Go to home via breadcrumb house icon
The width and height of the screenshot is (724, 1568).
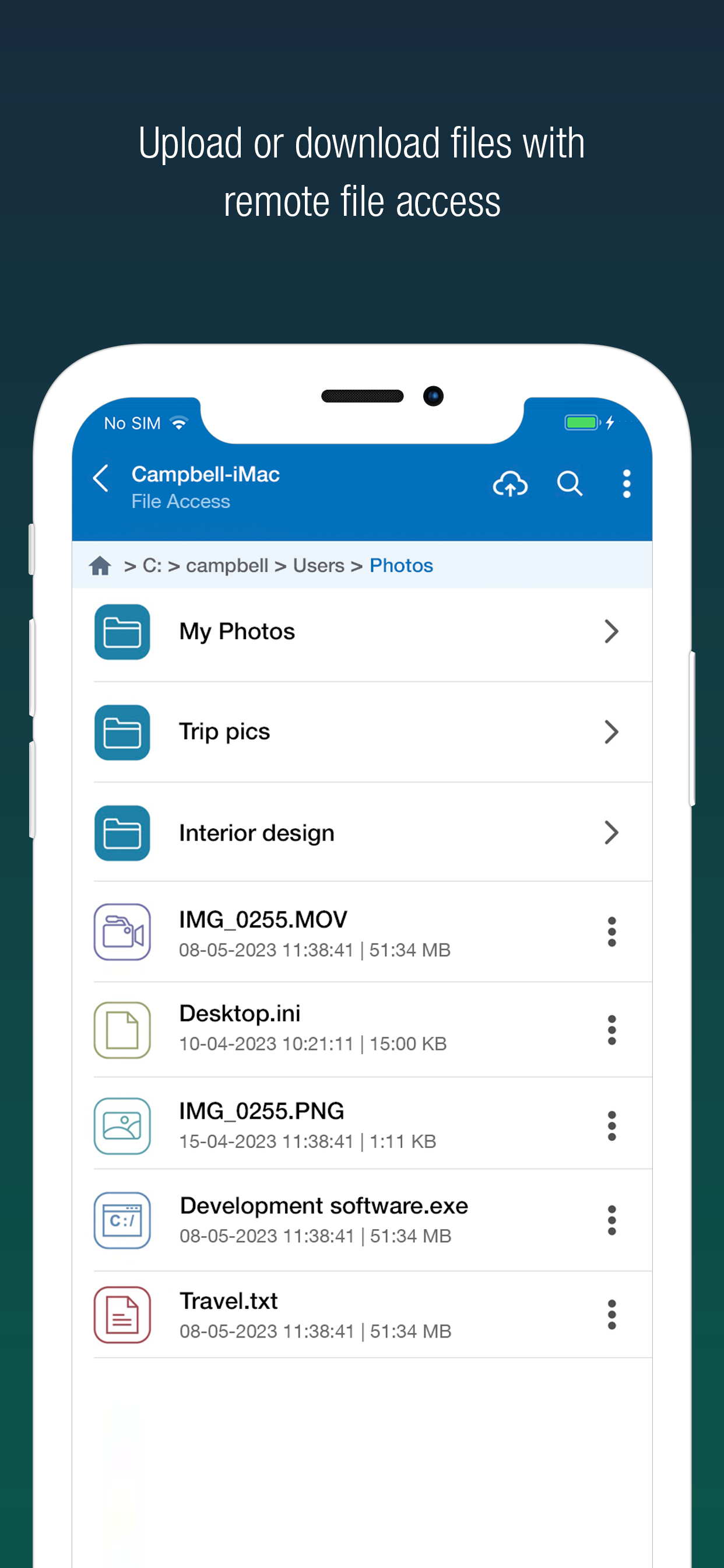[x=100, y=565]
